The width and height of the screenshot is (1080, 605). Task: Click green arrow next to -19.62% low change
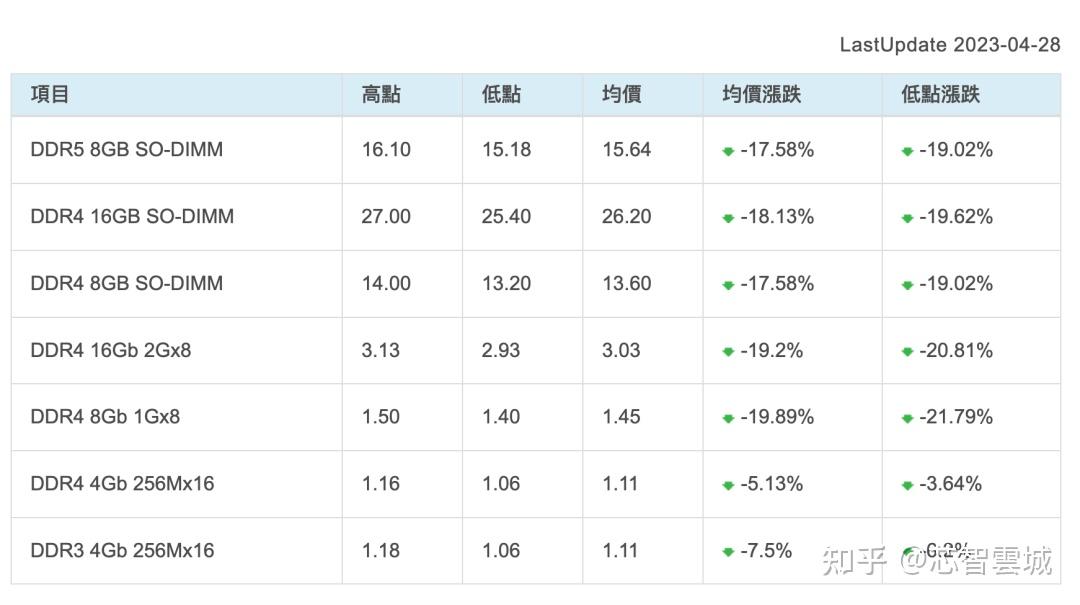[x=907, y=218]
